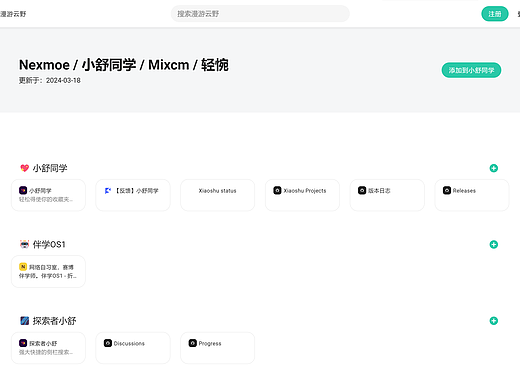
Task: Open the Releases card
Action: [472, 195]
